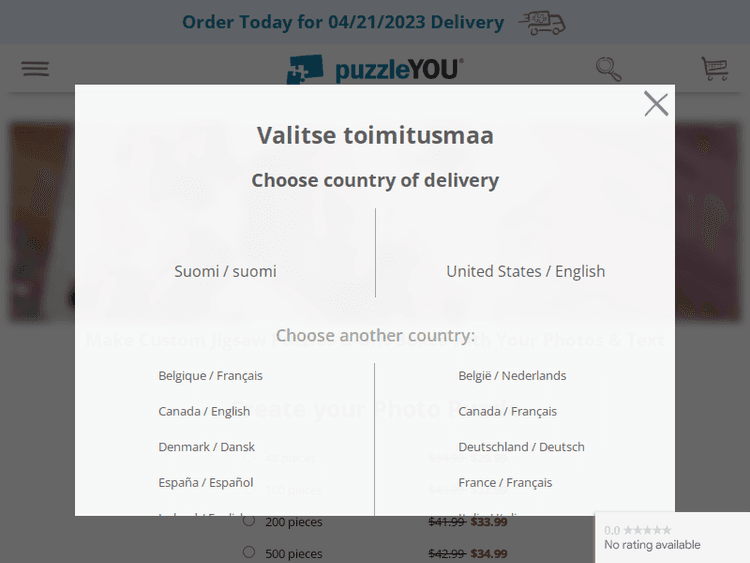Select the 500 pieces radio option
This screenshot has width=750, height=563.
coord(249,552)
